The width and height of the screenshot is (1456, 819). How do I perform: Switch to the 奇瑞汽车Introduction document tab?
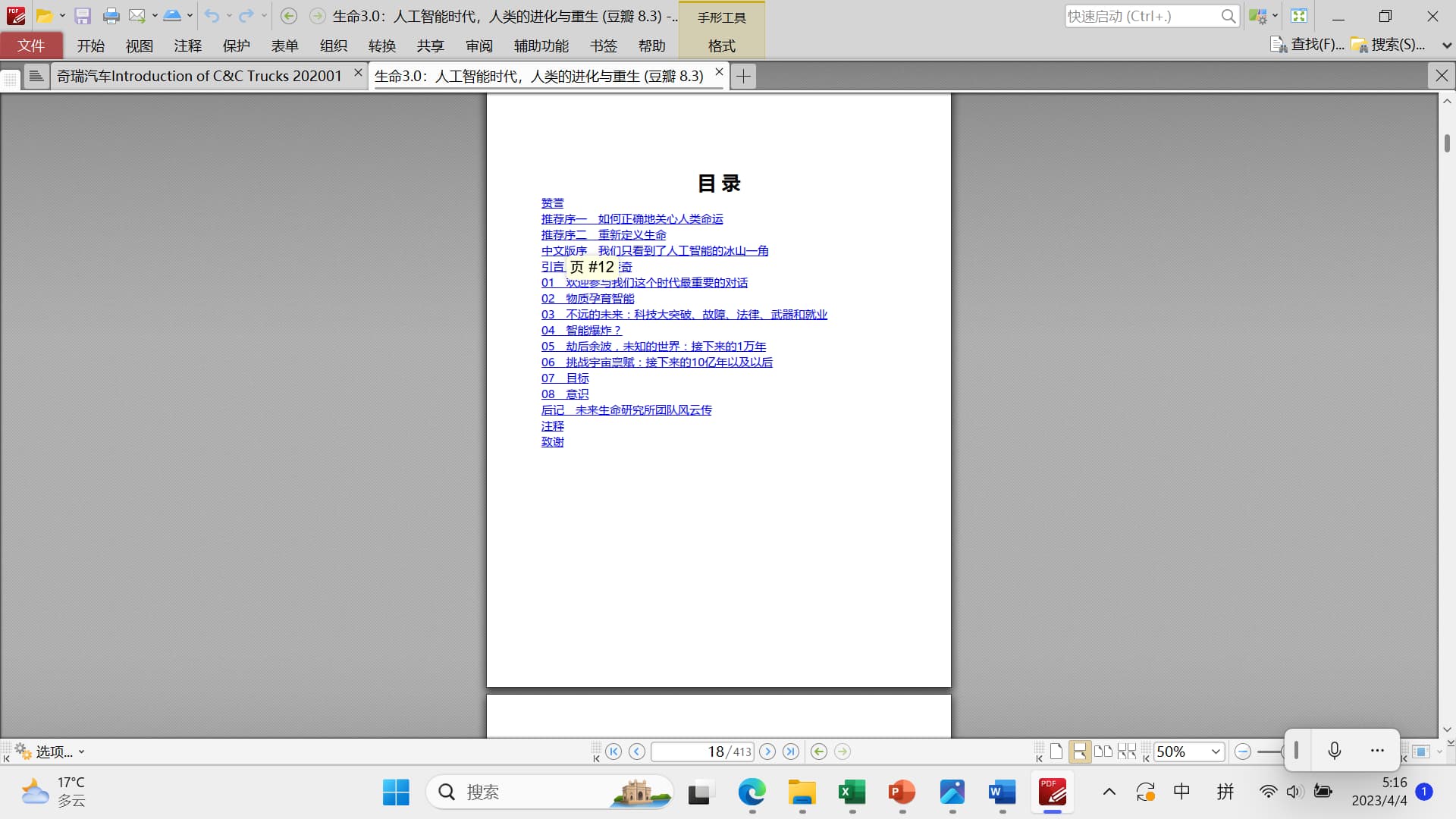pos(199,76)
